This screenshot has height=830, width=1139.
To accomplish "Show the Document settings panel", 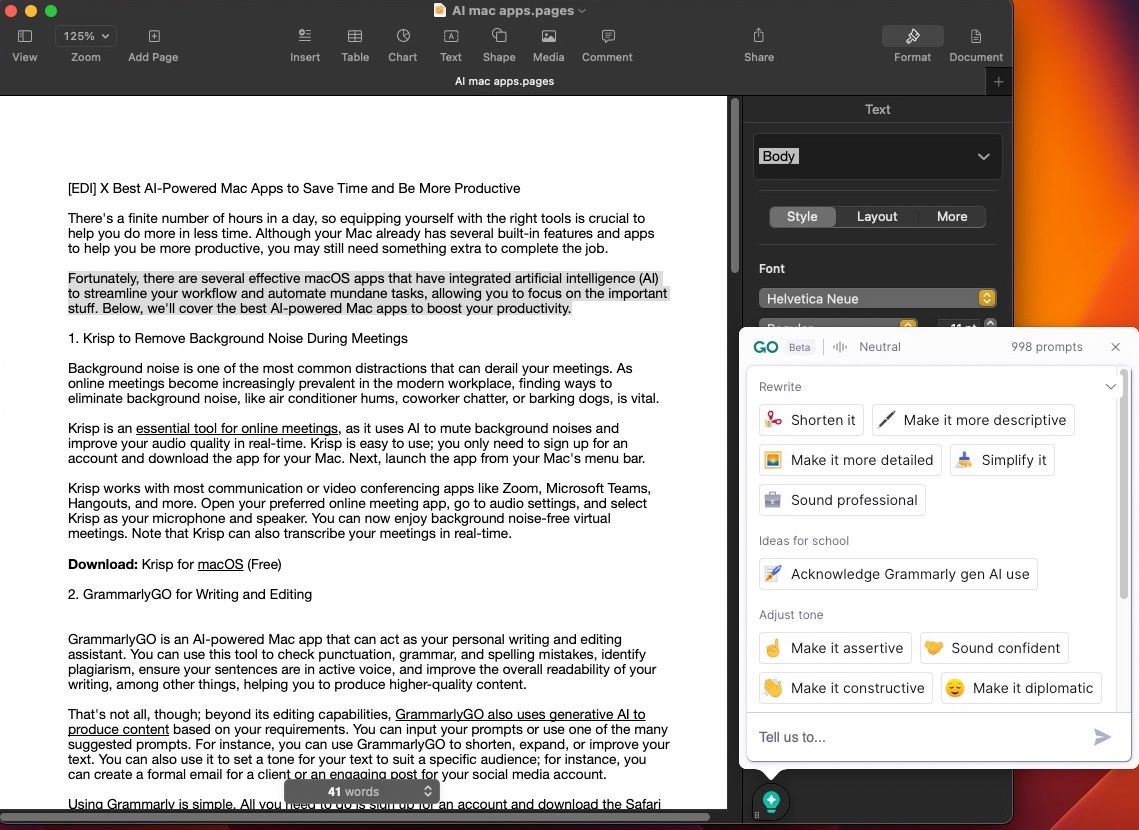I will click(x=975, y=44).
